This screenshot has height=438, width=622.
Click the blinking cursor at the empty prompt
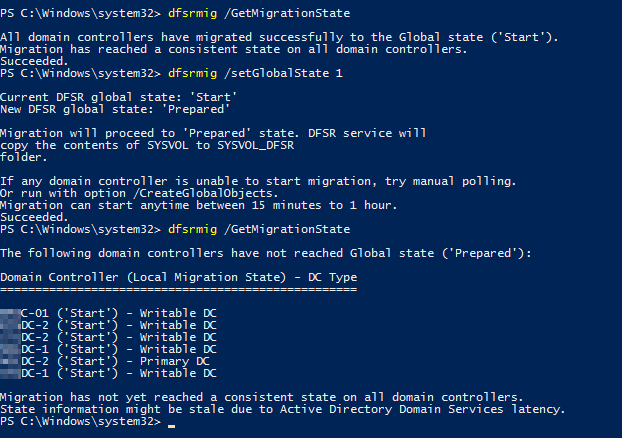[171, 426]
